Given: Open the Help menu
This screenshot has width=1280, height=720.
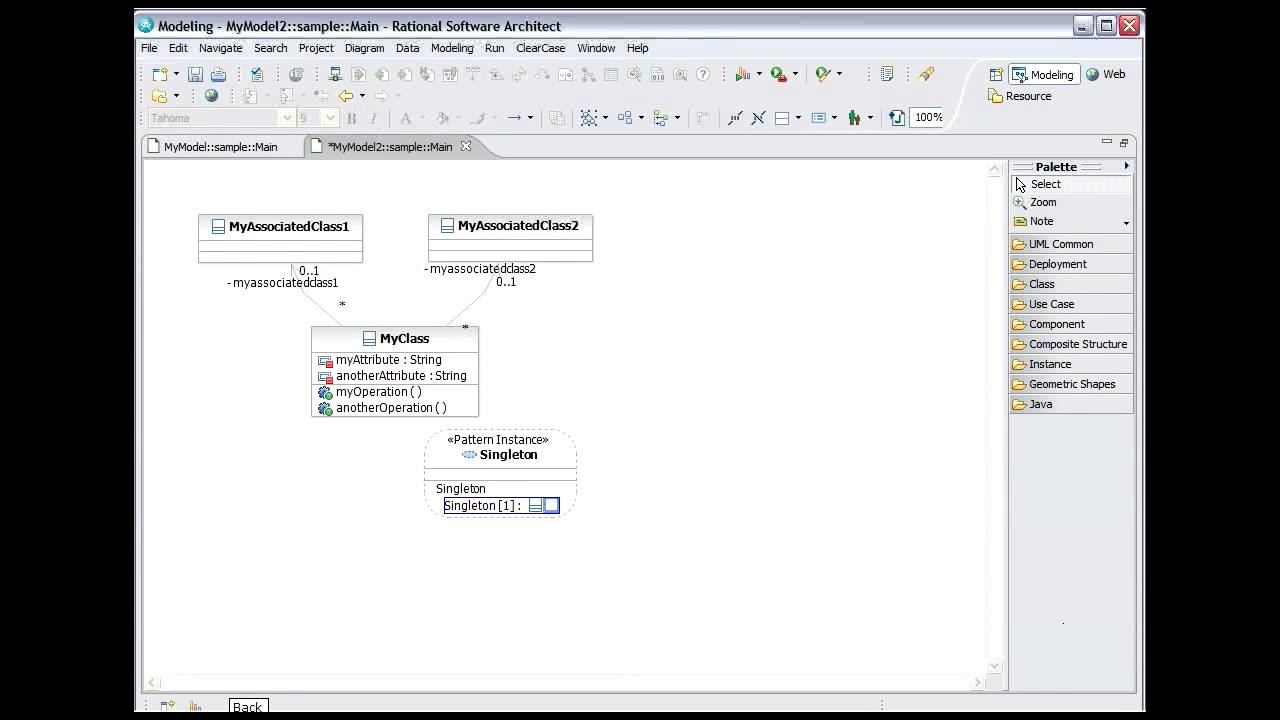Looking at the screenshot, I should (637, 48).
